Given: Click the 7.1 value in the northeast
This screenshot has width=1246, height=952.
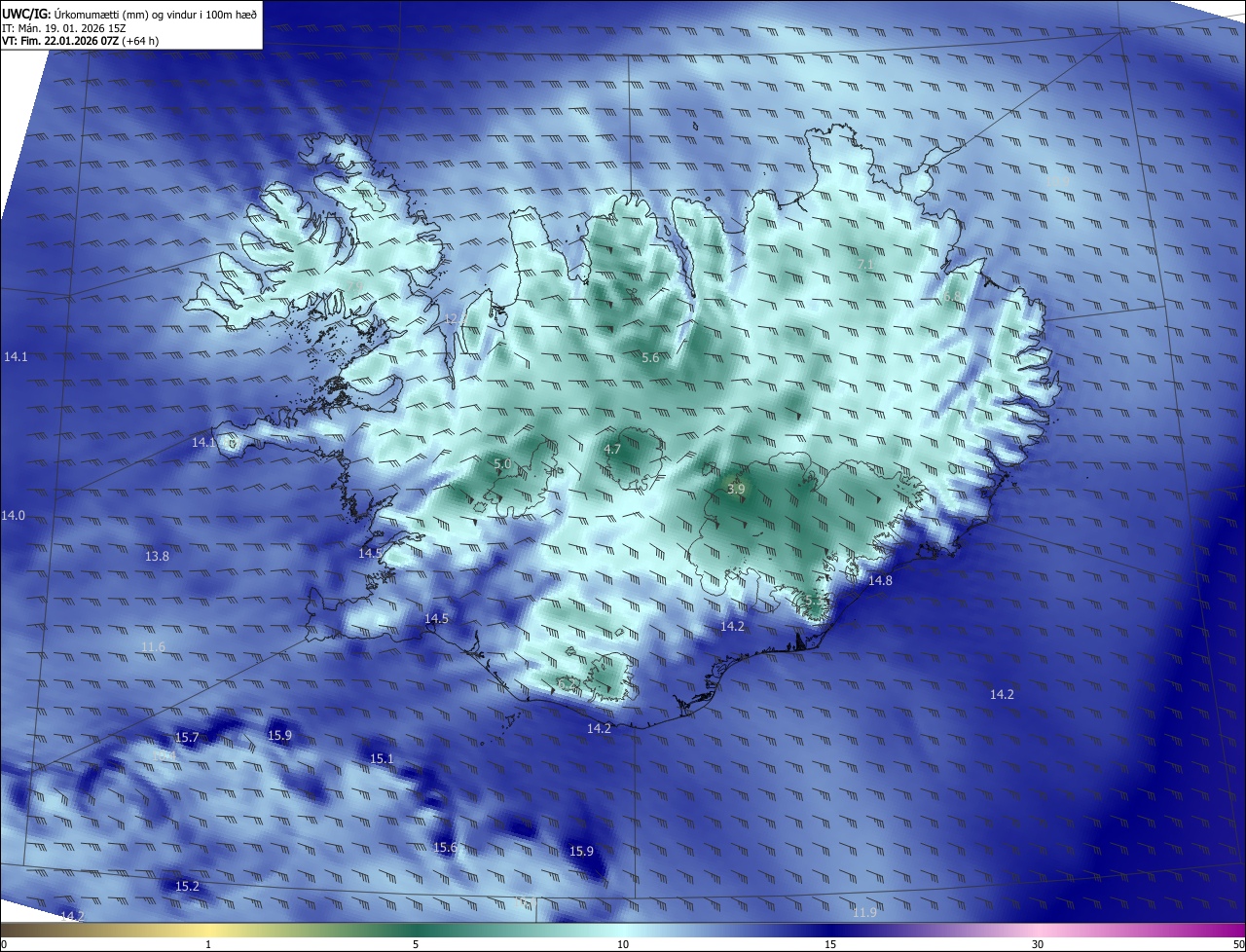Looking at the screenshot, I should click(x=865, y=264).
